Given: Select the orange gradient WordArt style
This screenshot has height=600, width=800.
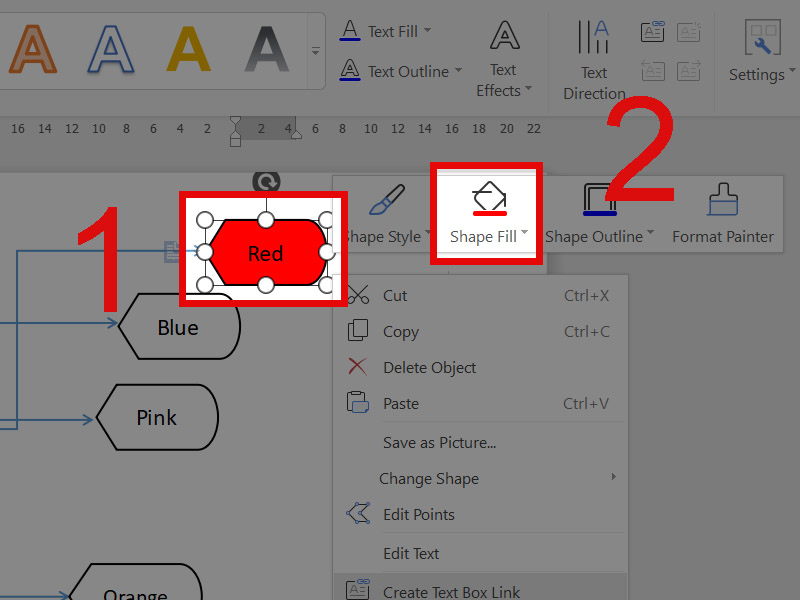Looking at the screenshot, I should 33,48.
